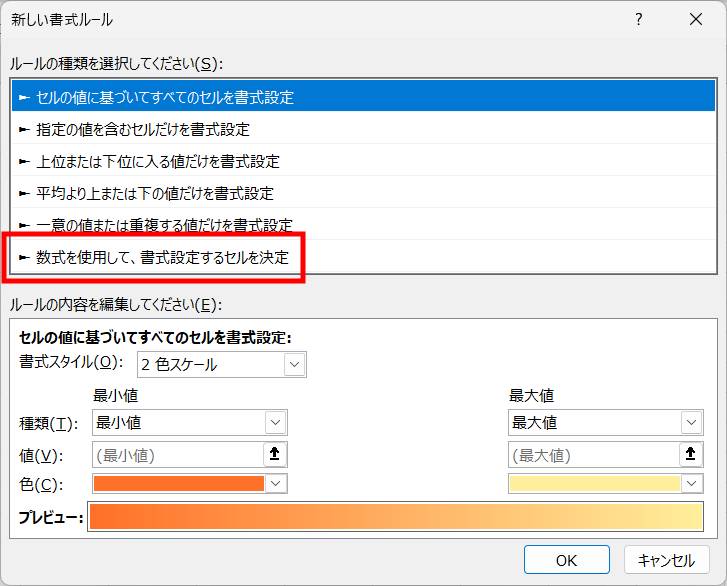Viewport: 727px width, 586px height.
Task: Select rule 数式を使用して、書式設定するセルを決定
Action: 364,257
